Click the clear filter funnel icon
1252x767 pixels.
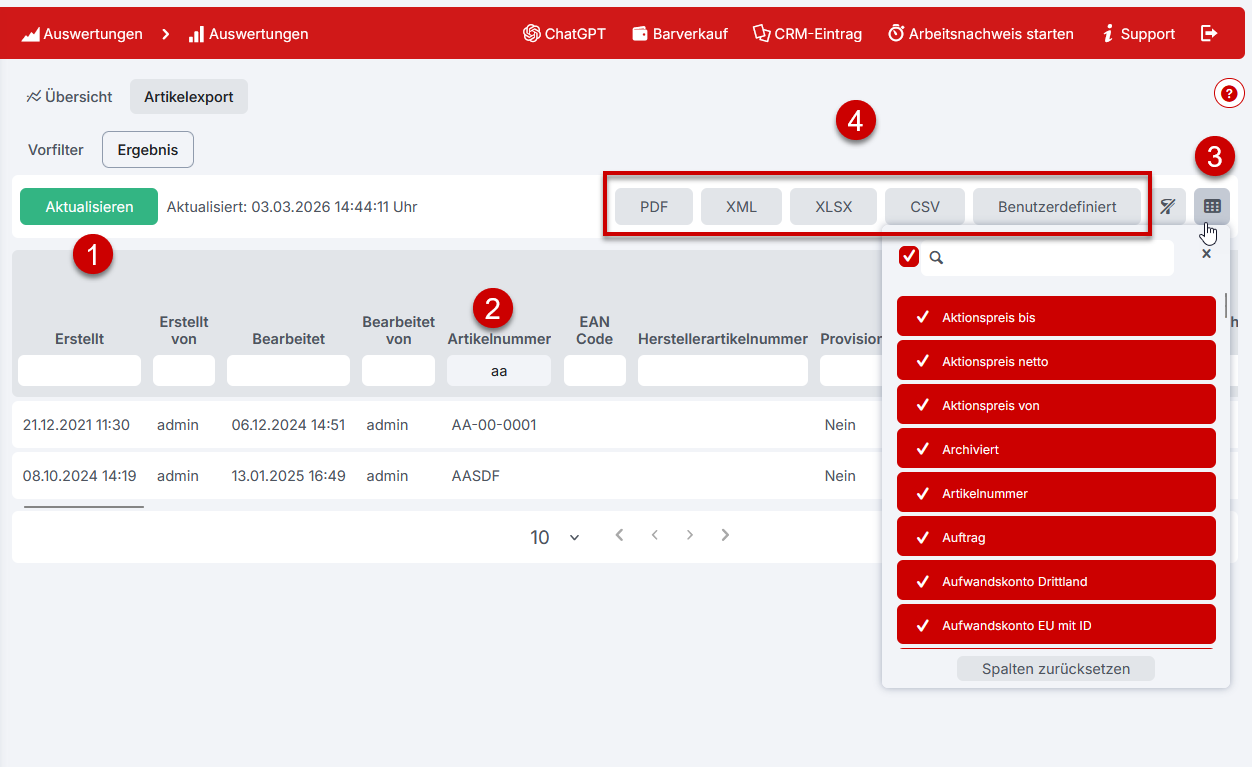pos(1167,206)
